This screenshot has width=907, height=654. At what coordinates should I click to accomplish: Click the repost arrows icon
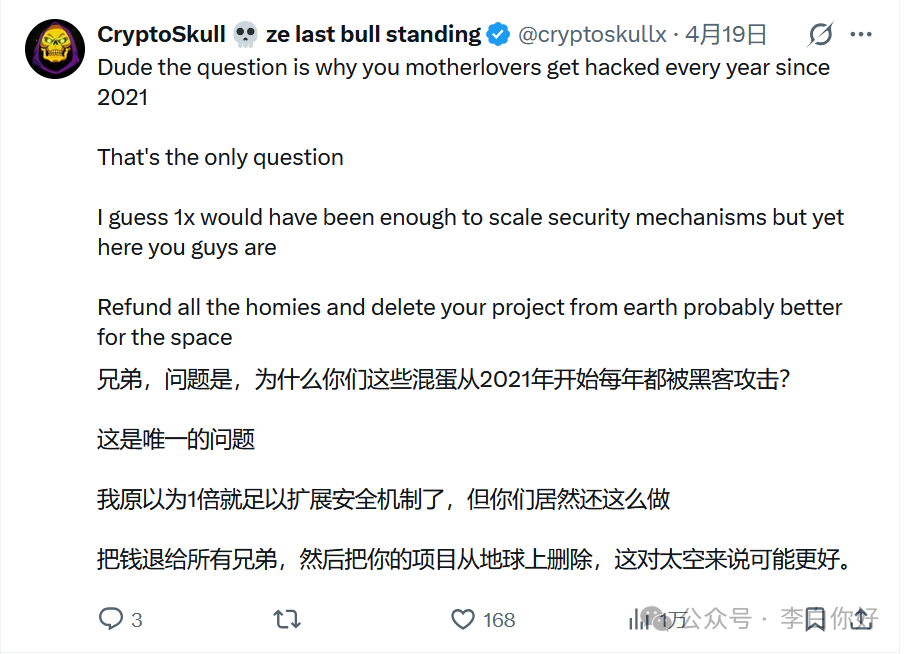point(286,620)
